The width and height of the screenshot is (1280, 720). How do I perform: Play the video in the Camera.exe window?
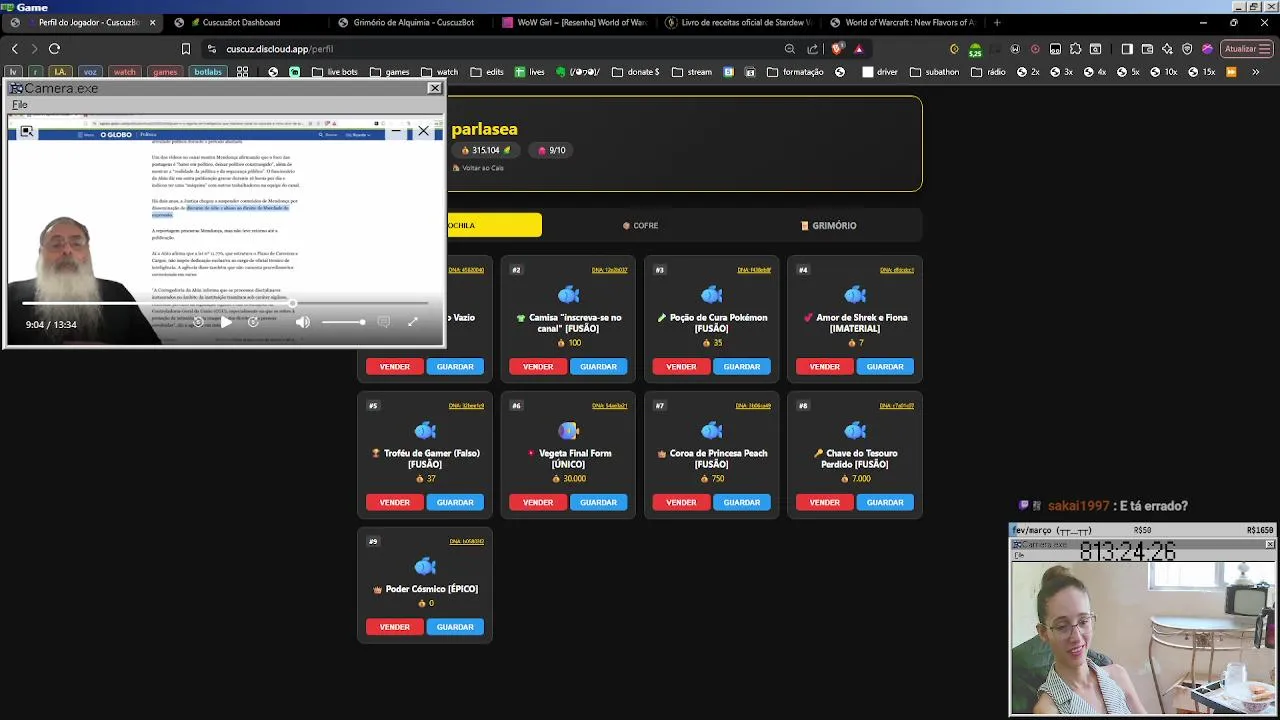226,322
